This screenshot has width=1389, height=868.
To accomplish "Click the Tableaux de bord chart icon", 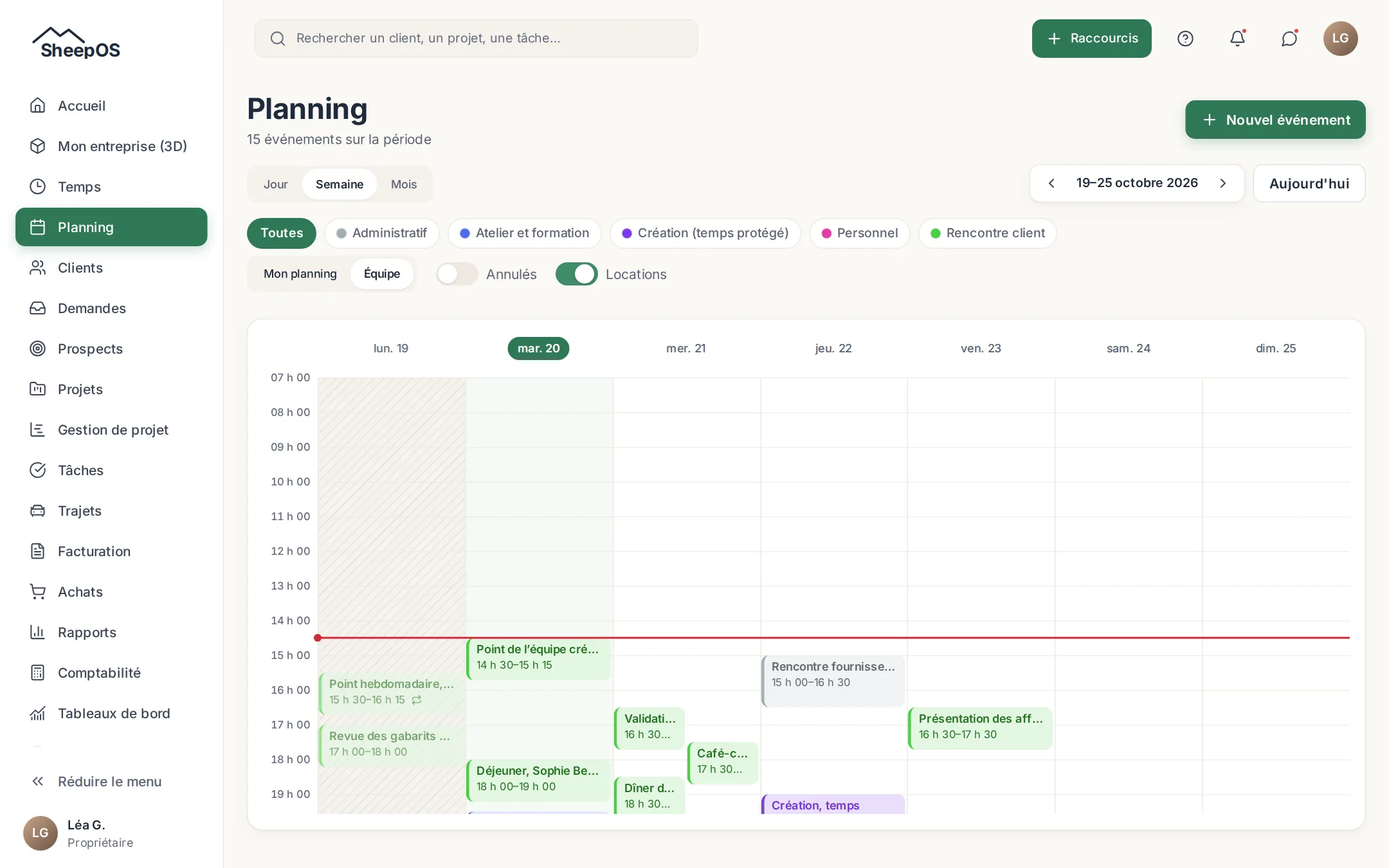I will [38, 713].
